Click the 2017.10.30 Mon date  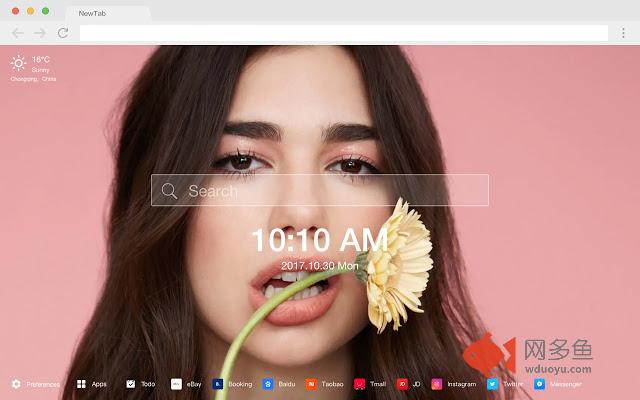[x=320, y=266]
